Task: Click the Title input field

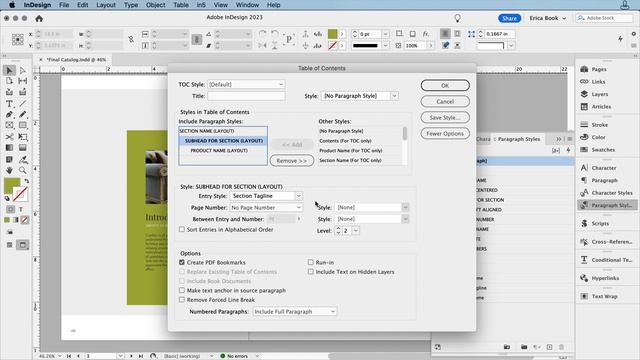Action: click(246, 96)
